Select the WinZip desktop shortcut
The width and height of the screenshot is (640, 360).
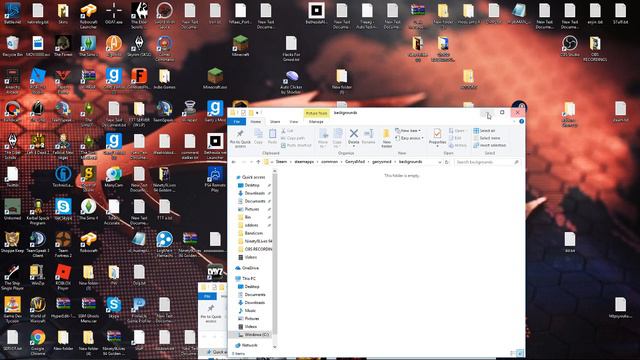click(38, 275)
